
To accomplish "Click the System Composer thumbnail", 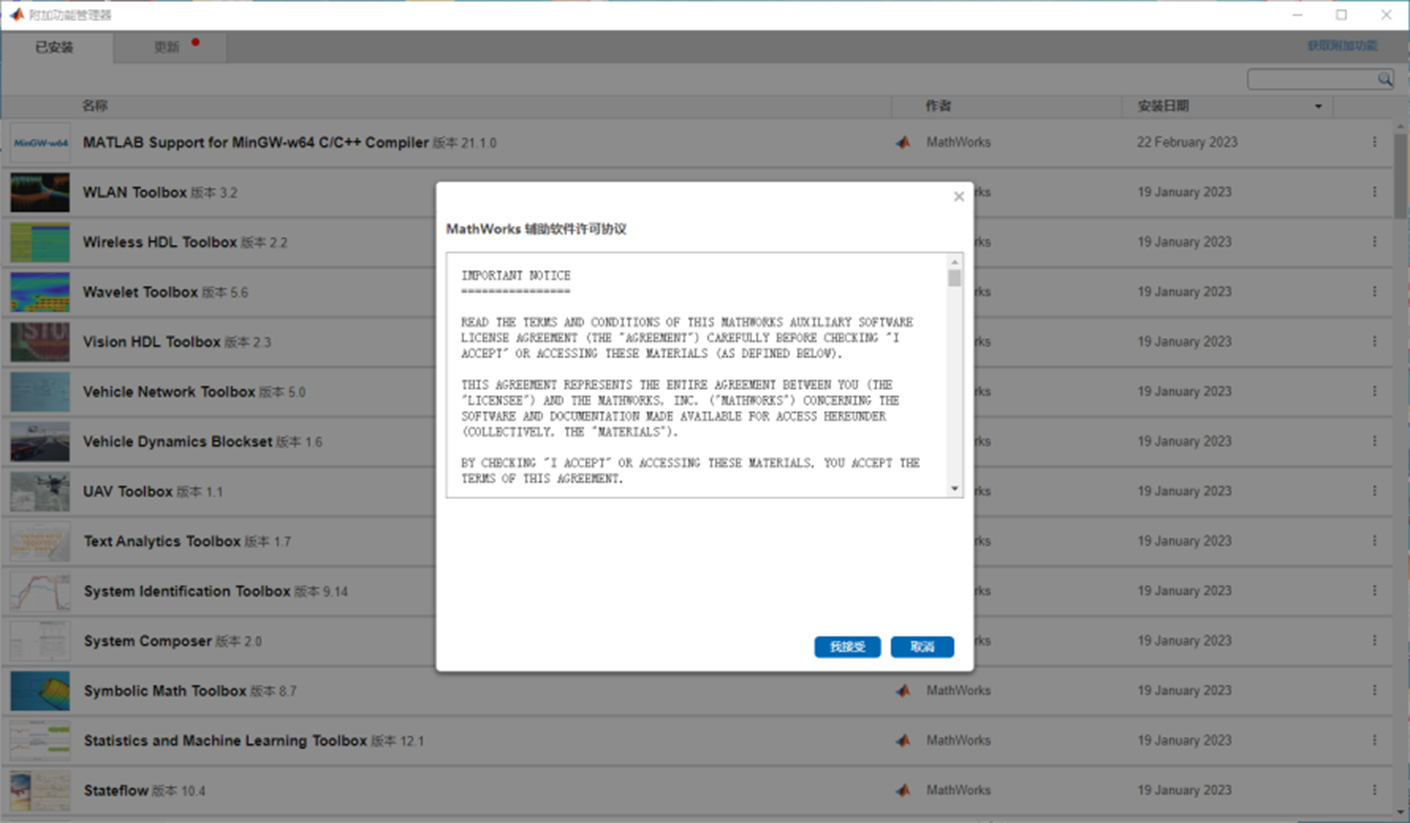I will [x=40, y=641].
